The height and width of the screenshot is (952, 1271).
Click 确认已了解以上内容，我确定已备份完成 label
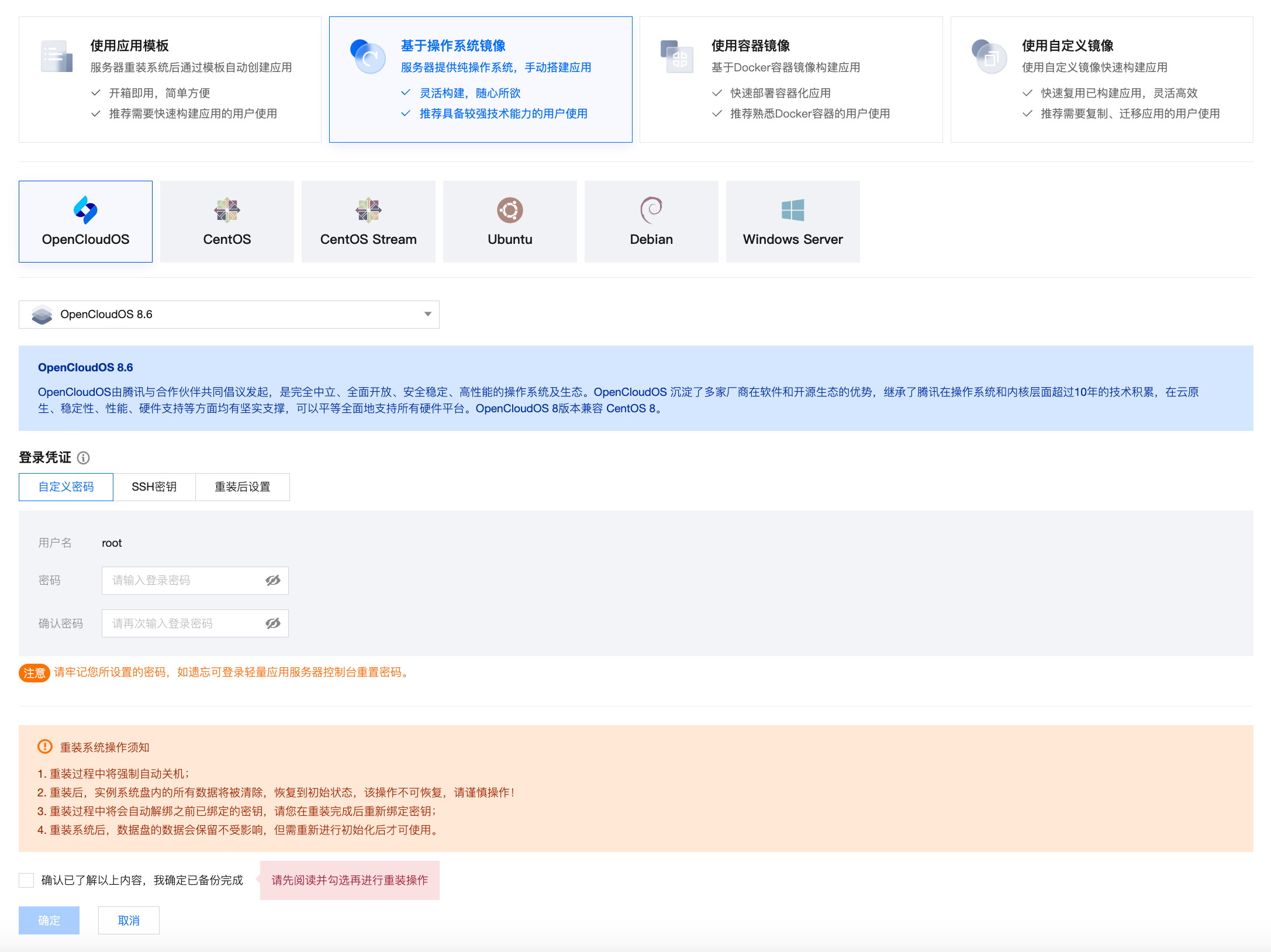[x=142, y=880]
